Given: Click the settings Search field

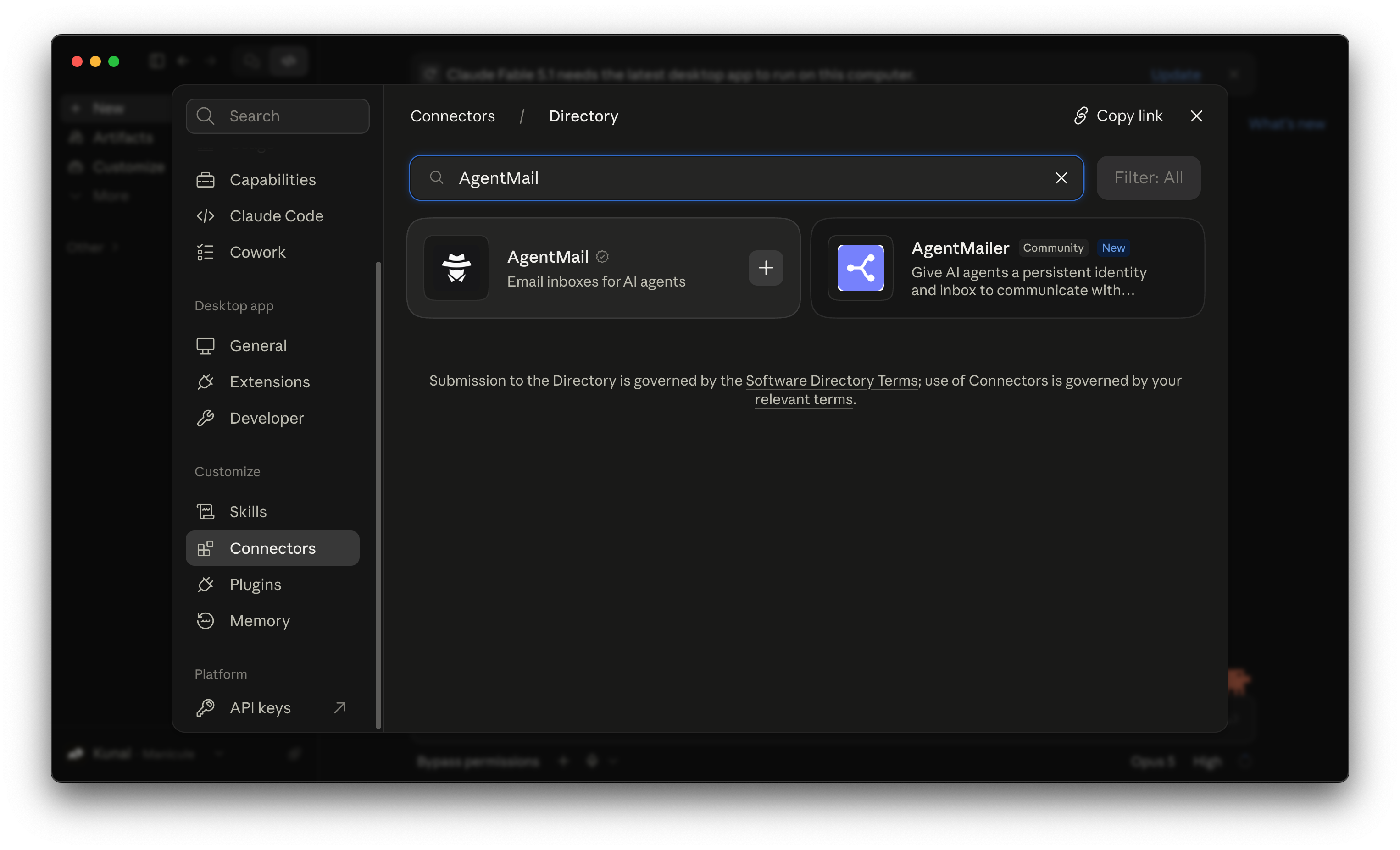Looking at the screenshot, I should pyautogui.click(x=277, y=116).
